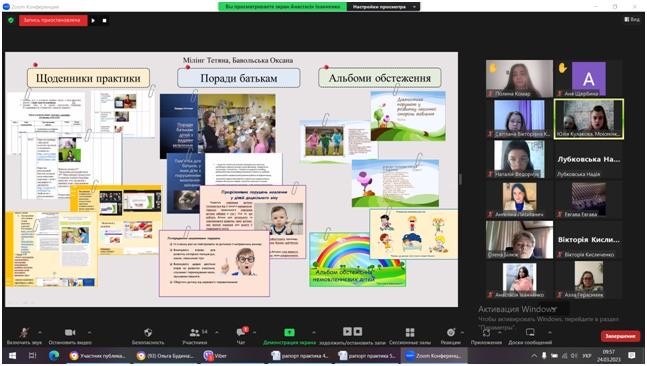Screen dimensions: 647x366
Task: Stop recording with the square icon
Action: [104, 20]
